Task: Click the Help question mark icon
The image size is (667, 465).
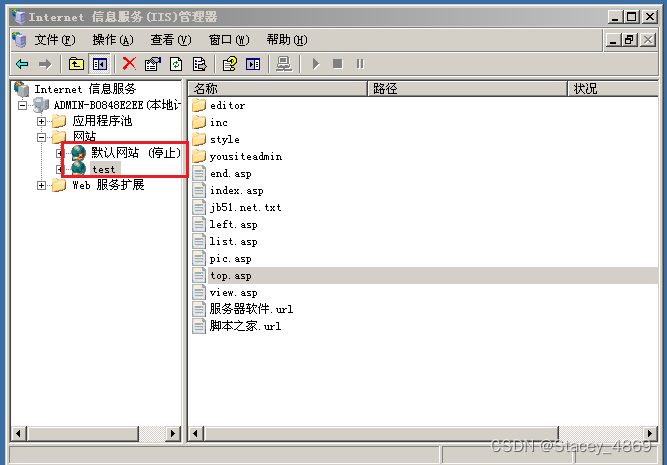Action: [230, 64]
